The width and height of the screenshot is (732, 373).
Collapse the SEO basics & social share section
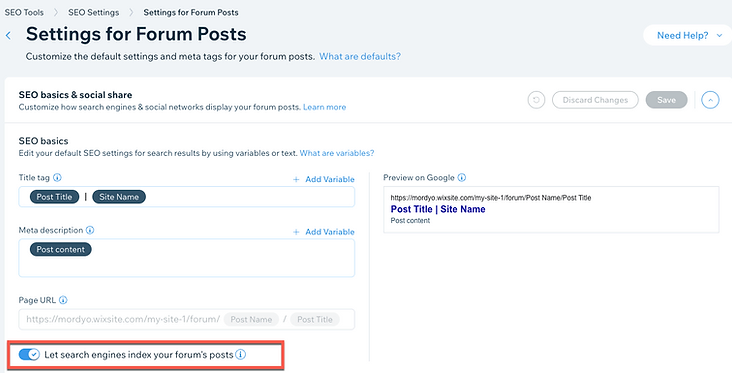click(x=710, y=100)
